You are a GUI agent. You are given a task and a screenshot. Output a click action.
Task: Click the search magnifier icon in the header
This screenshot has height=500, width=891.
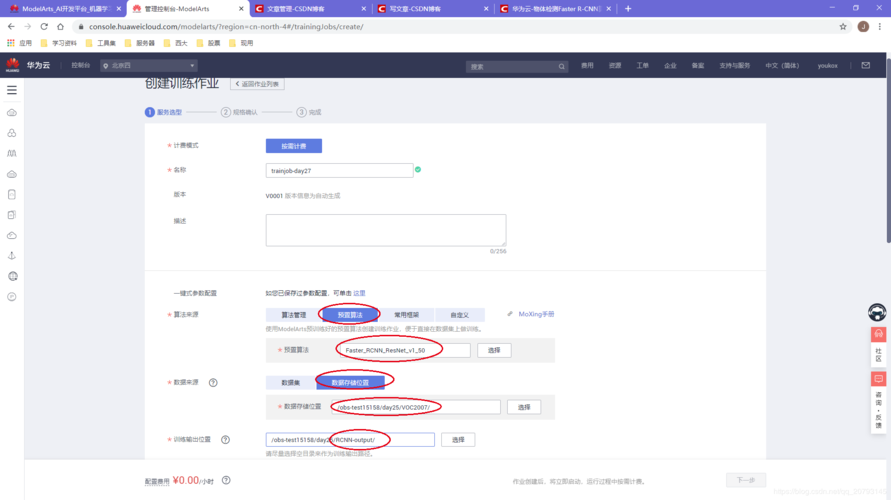point(561,66)
